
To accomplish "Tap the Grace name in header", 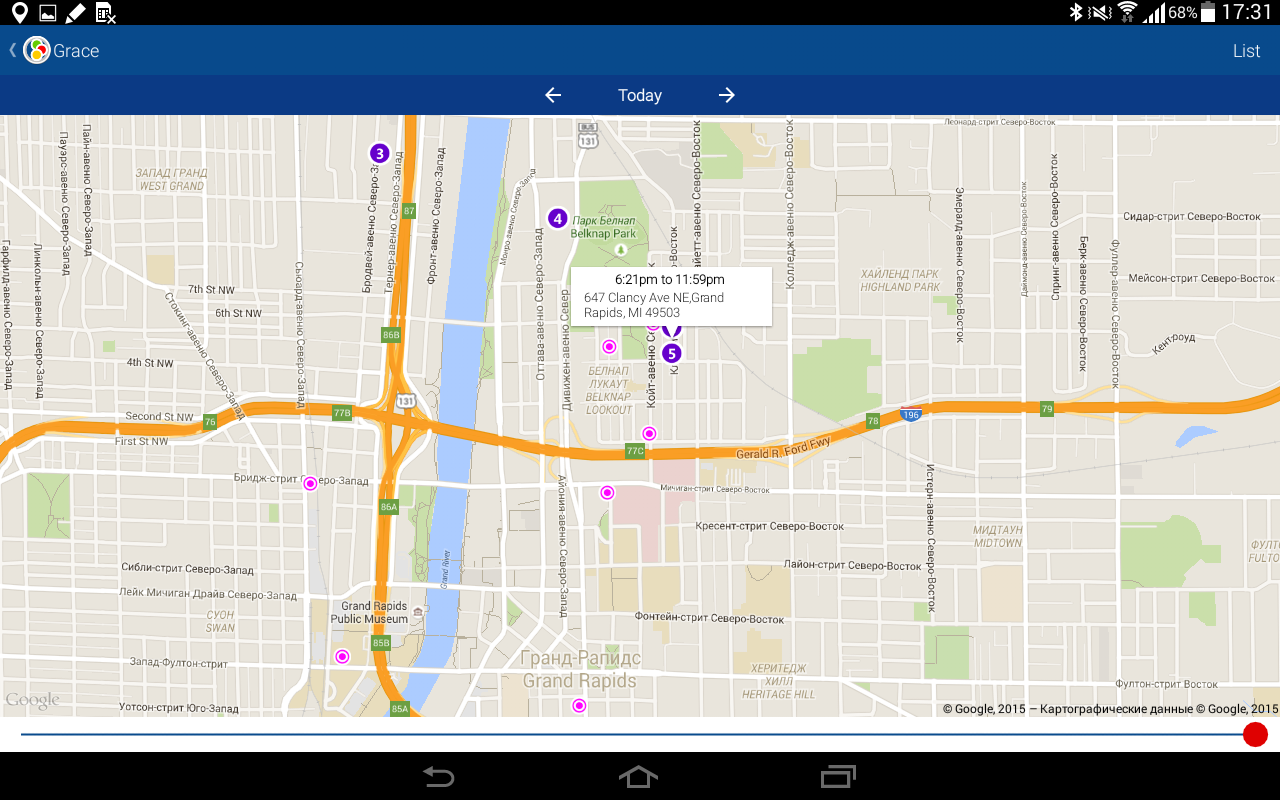I will pyautogui.click(x=76, y=51).
